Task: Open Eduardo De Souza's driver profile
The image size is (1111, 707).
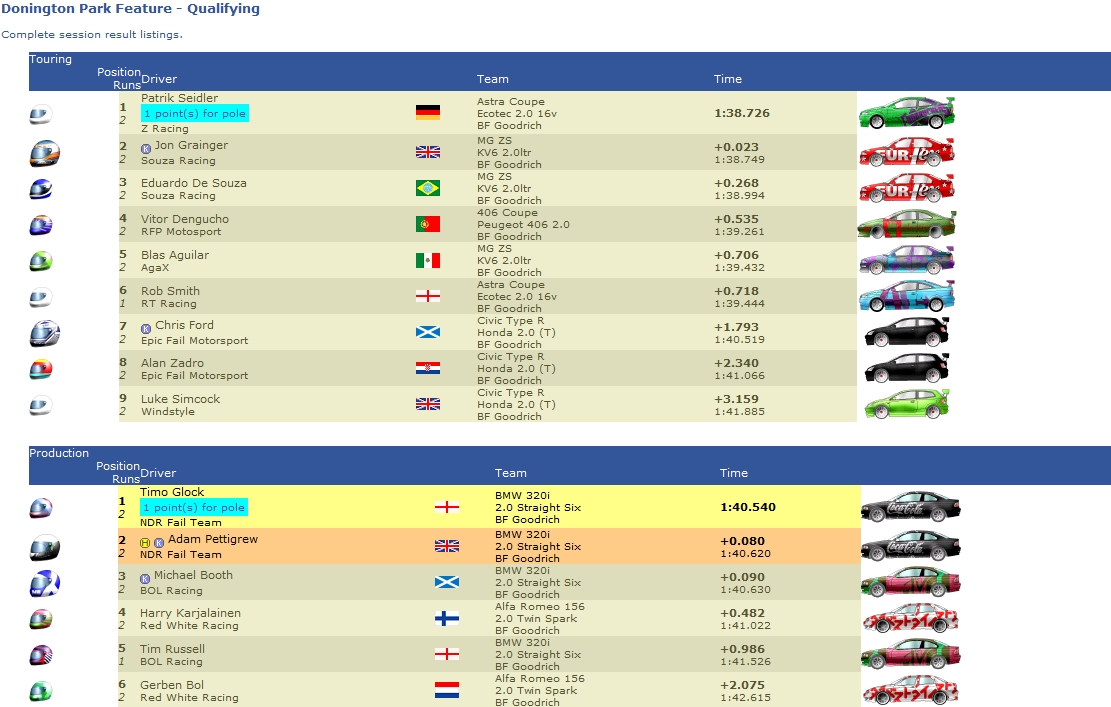Action: tap(193, 183)
